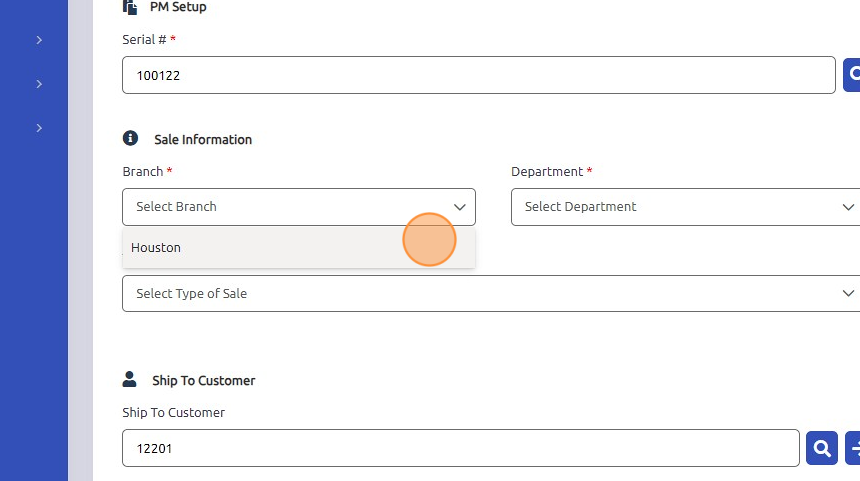Image resolution: width=860 pixels, height=481 pixels.
Task: Click the PM Setup heading
Action: pos(178,7)
